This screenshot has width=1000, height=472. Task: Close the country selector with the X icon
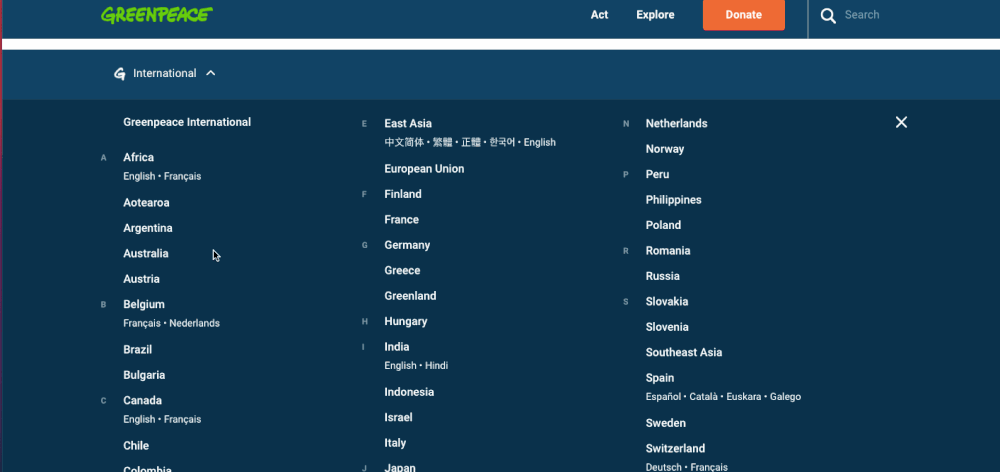pos(901,122)
